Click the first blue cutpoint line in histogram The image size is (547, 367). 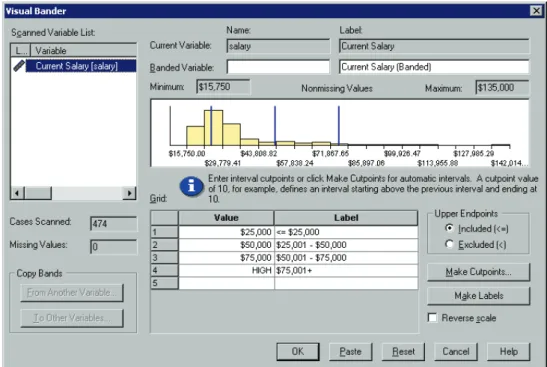pos(211,126)
